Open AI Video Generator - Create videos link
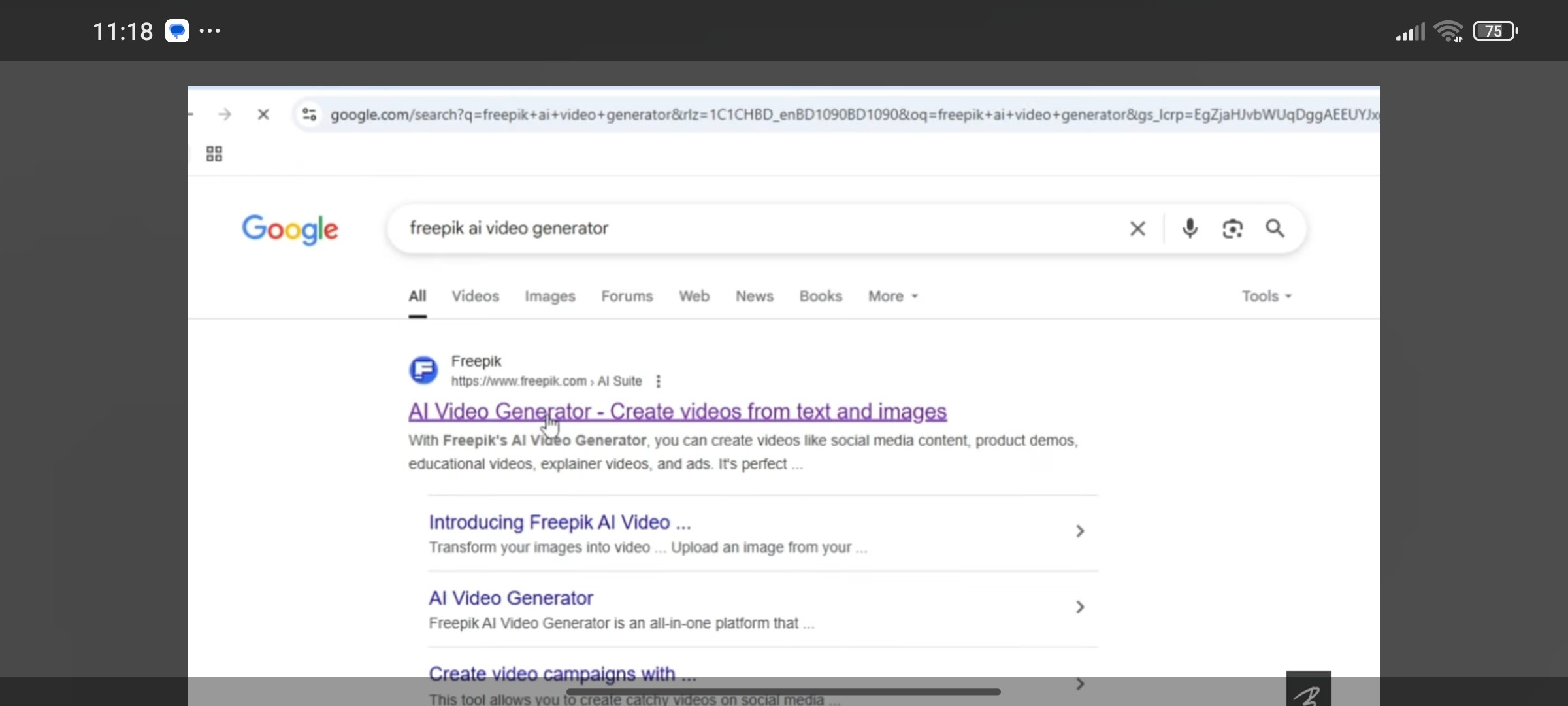Image resolution: width=1568 pixels, height=706 pixels. tap(678, 411)
